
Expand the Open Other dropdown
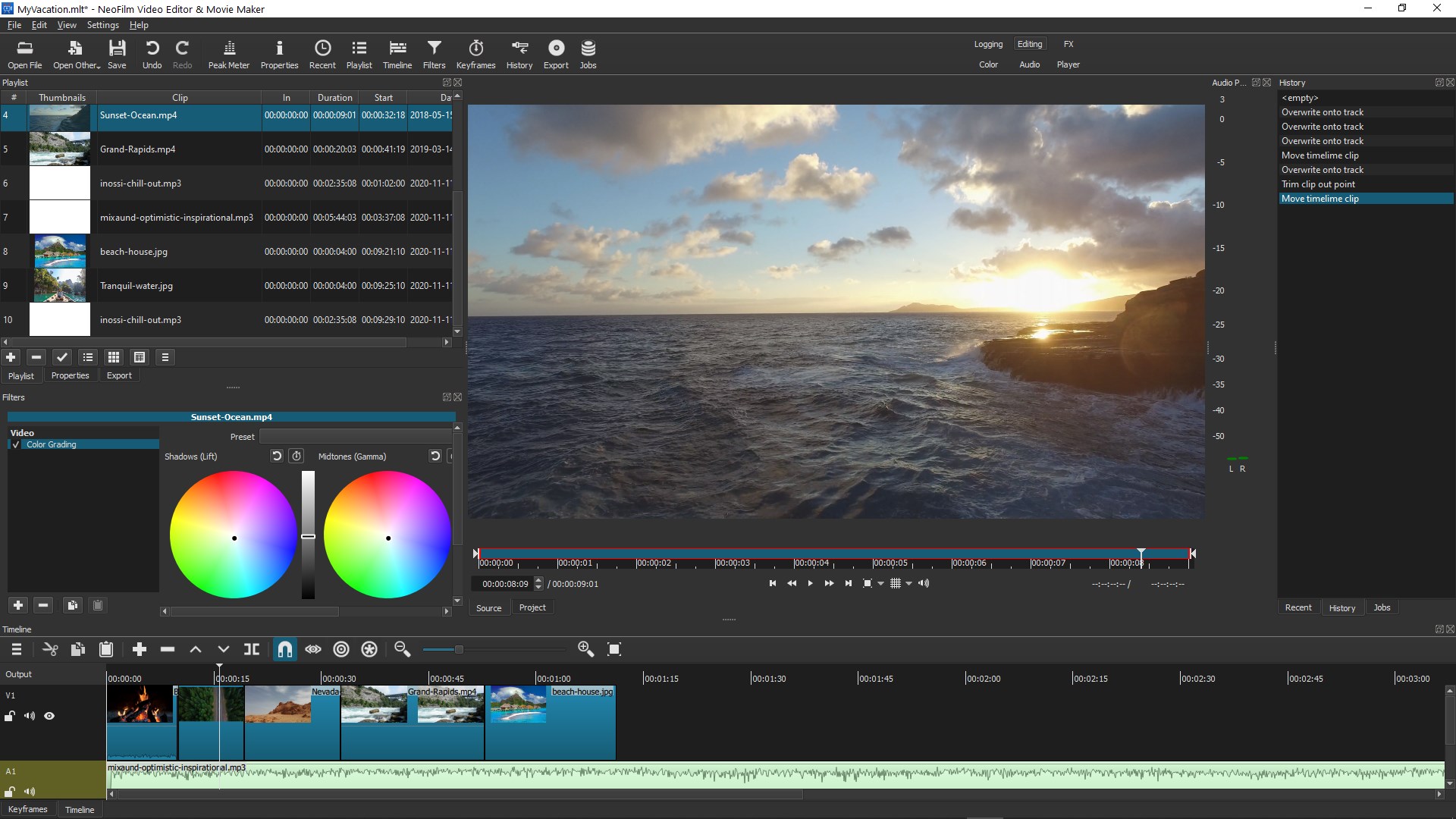77,55
